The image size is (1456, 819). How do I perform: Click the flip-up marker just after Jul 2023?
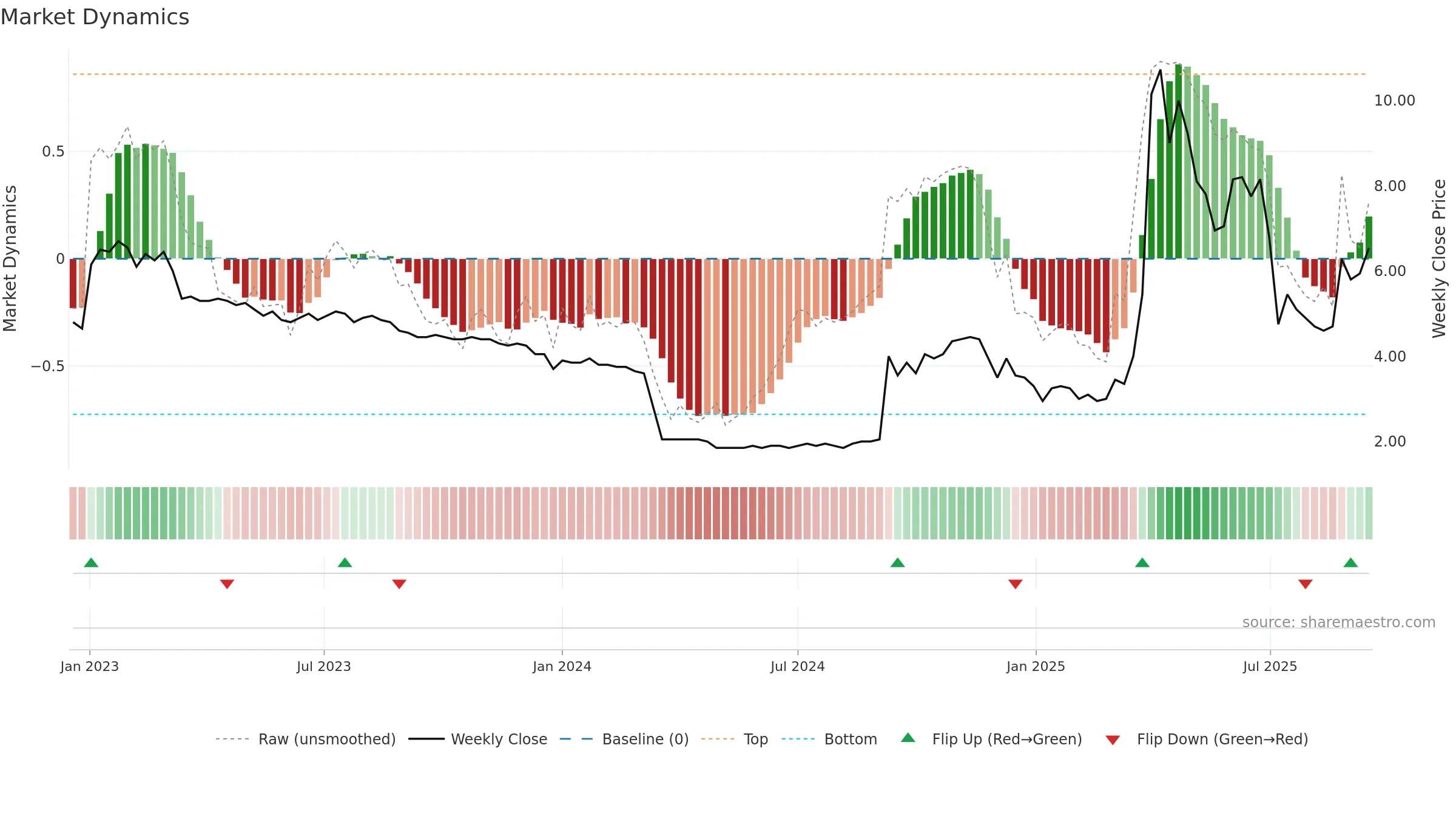(x=345, y=562)
